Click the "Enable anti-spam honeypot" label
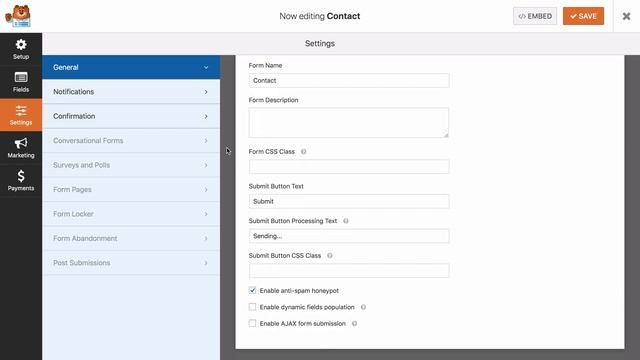 (299, 291)
